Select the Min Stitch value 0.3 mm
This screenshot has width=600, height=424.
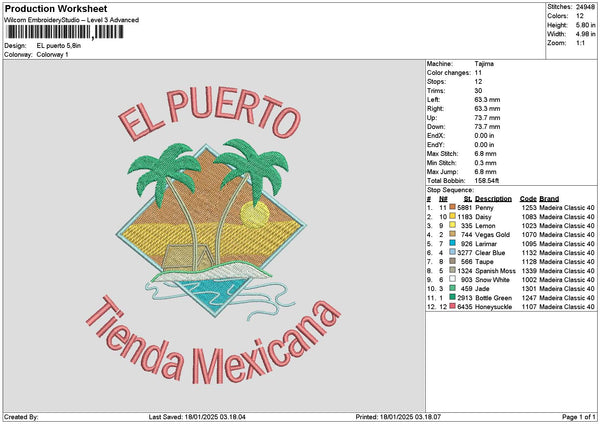485,163
